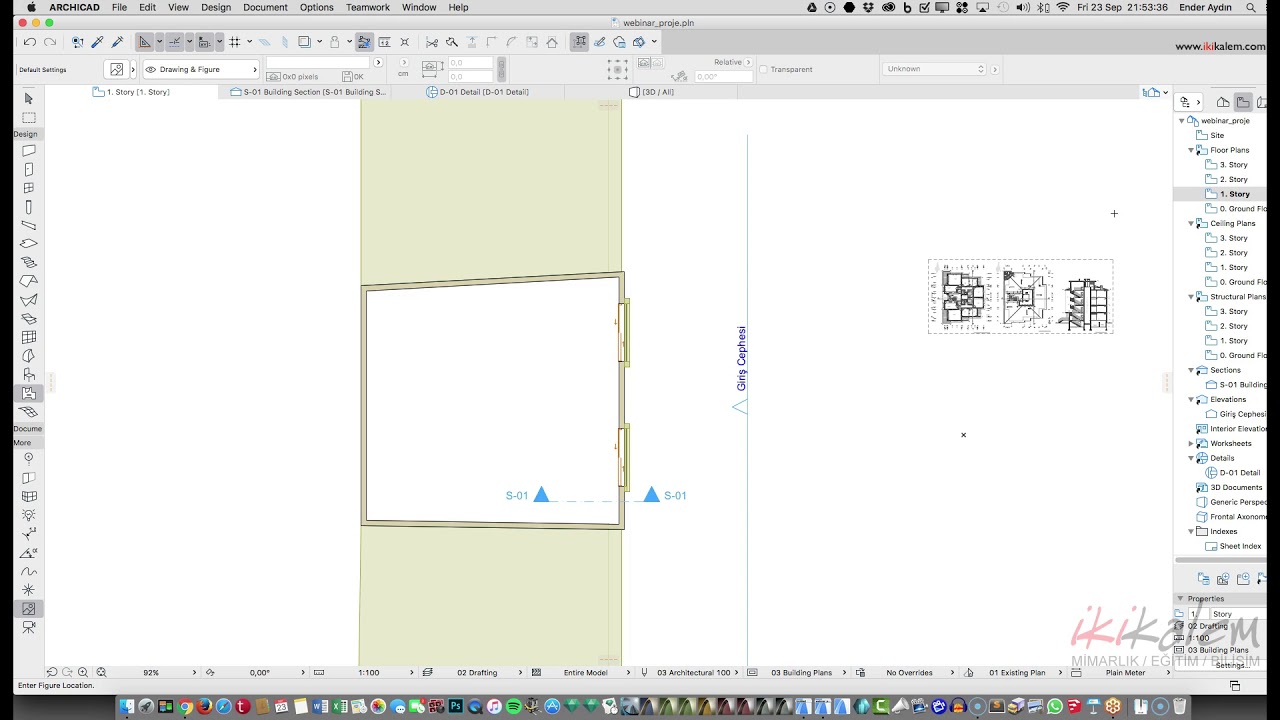Open 03 Building Plans model view option
The height and width of the screenshot is (720, 1280).
click(801, 673)
